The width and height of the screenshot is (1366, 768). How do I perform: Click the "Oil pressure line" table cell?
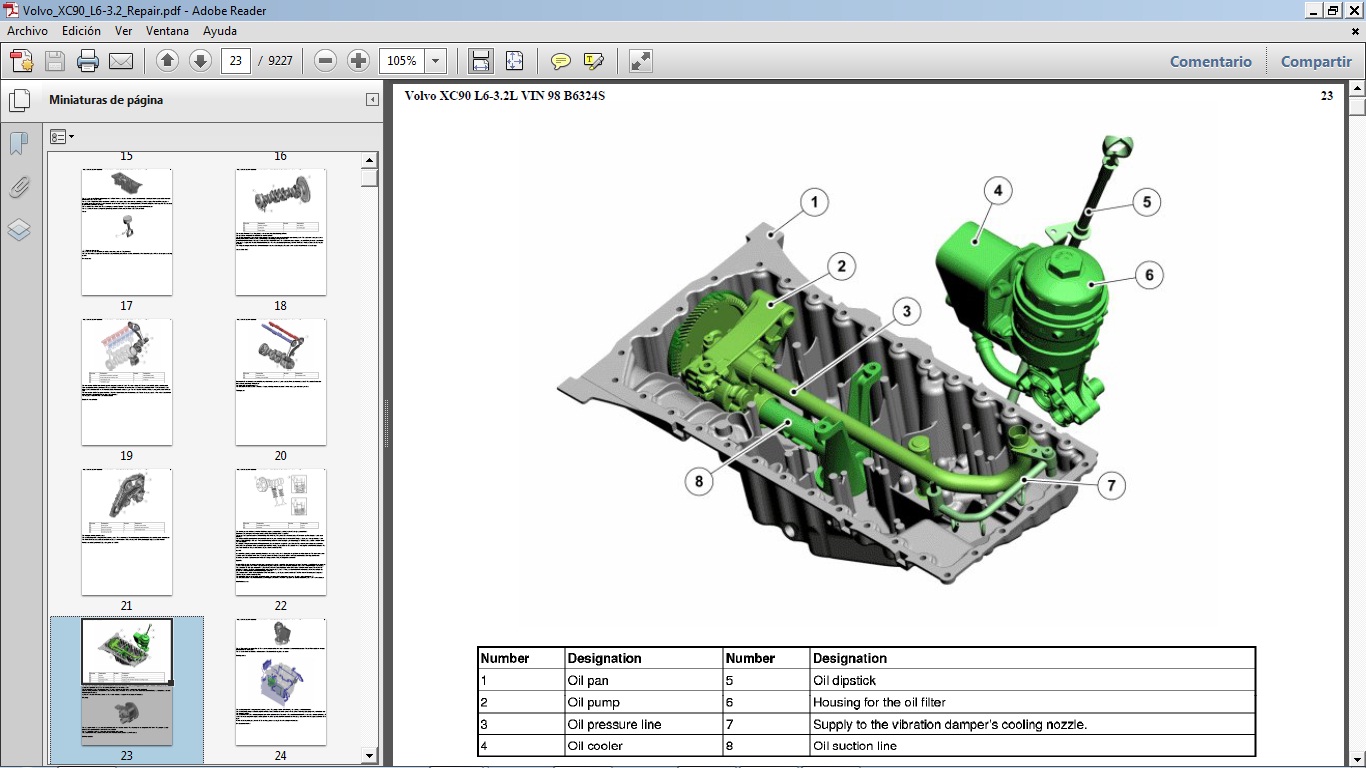[644, 724]
